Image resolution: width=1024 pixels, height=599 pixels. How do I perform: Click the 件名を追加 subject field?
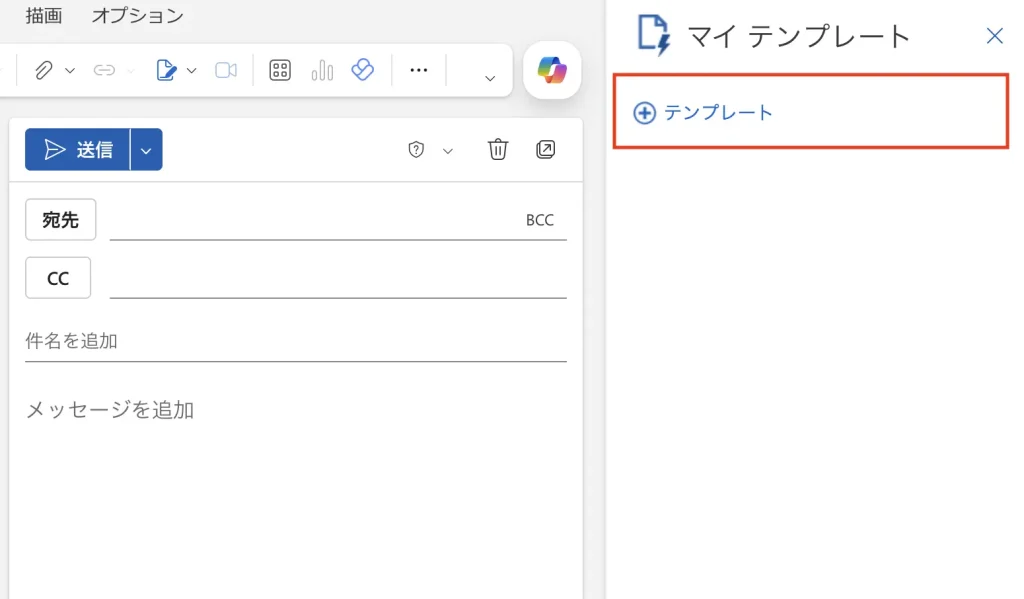tap(295, 341)
